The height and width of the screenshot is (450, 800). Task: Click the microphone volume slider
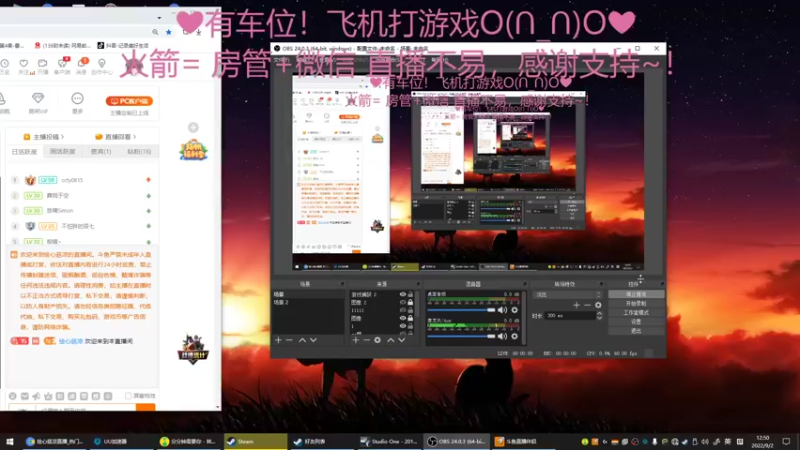(461, 336)
